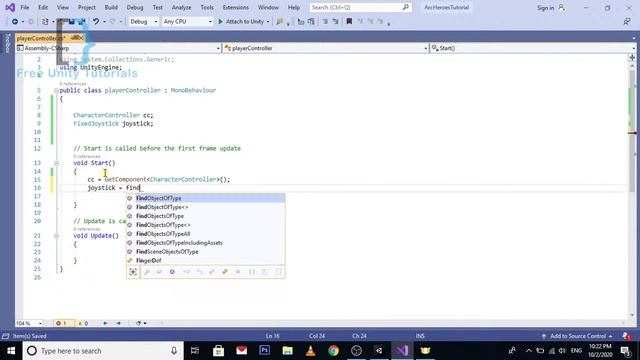The height and width of the screenshot is (360, 640).
Task: Click the taskbar clock showing 10:22 PM
Action: point(600,351)
